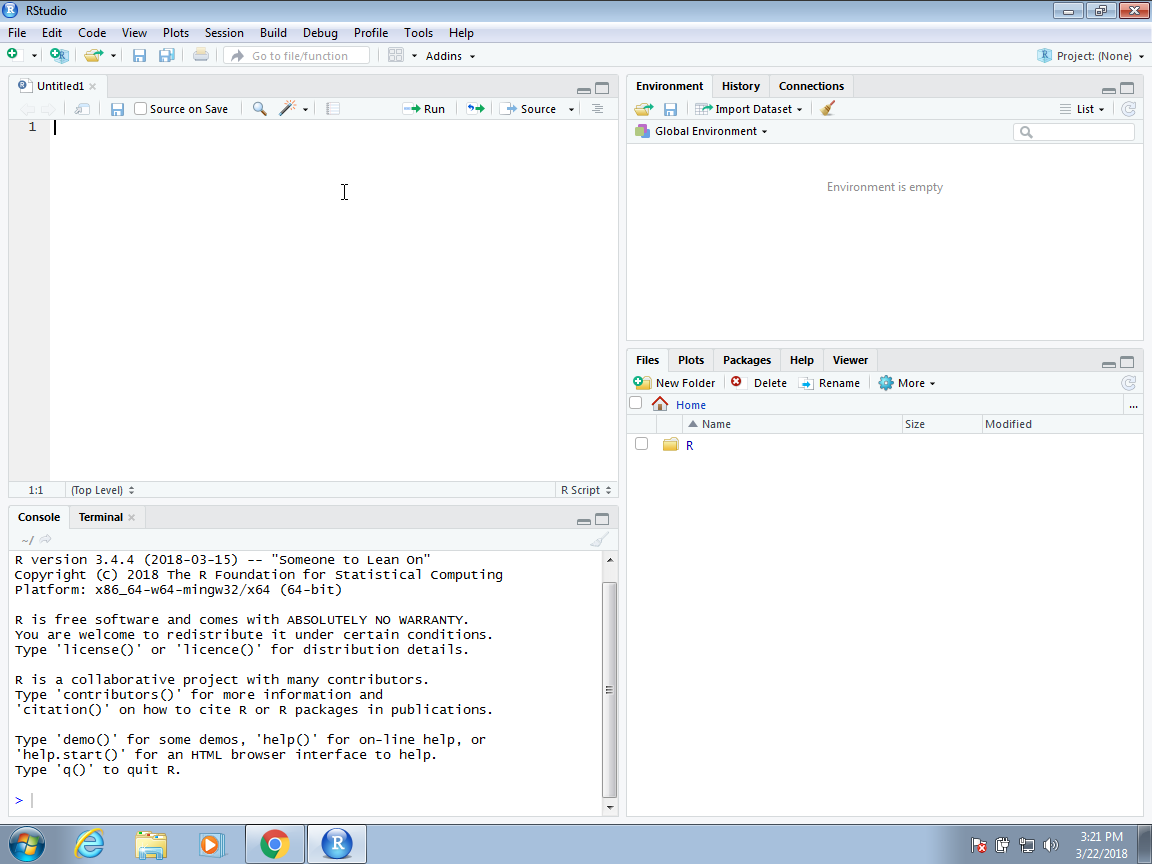Click the New Folder button
Viewport: 1152px width, 864px height.
[675, 383]
